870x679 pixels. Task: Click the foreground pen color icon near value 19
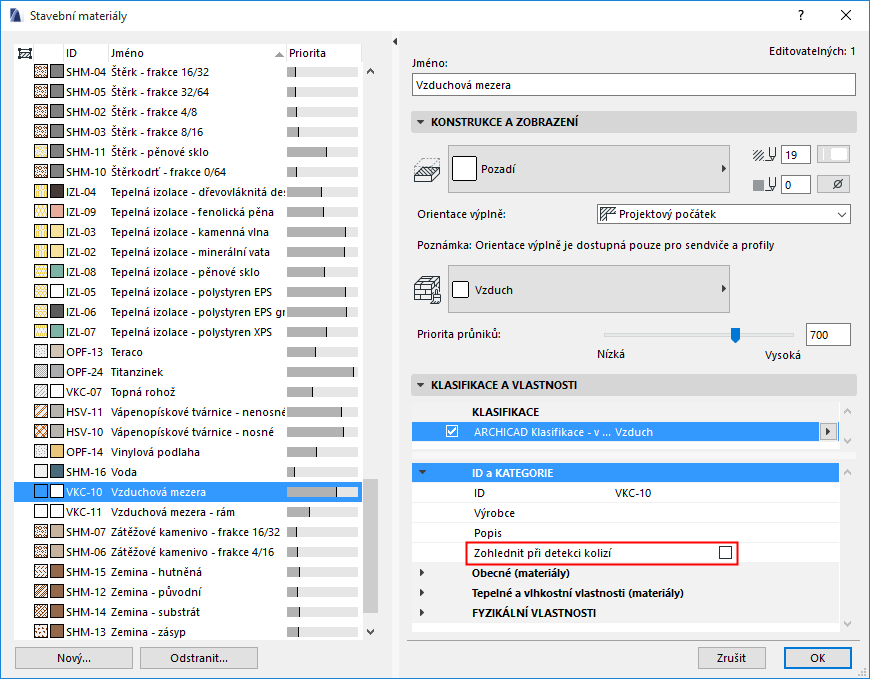click(763, 154)
